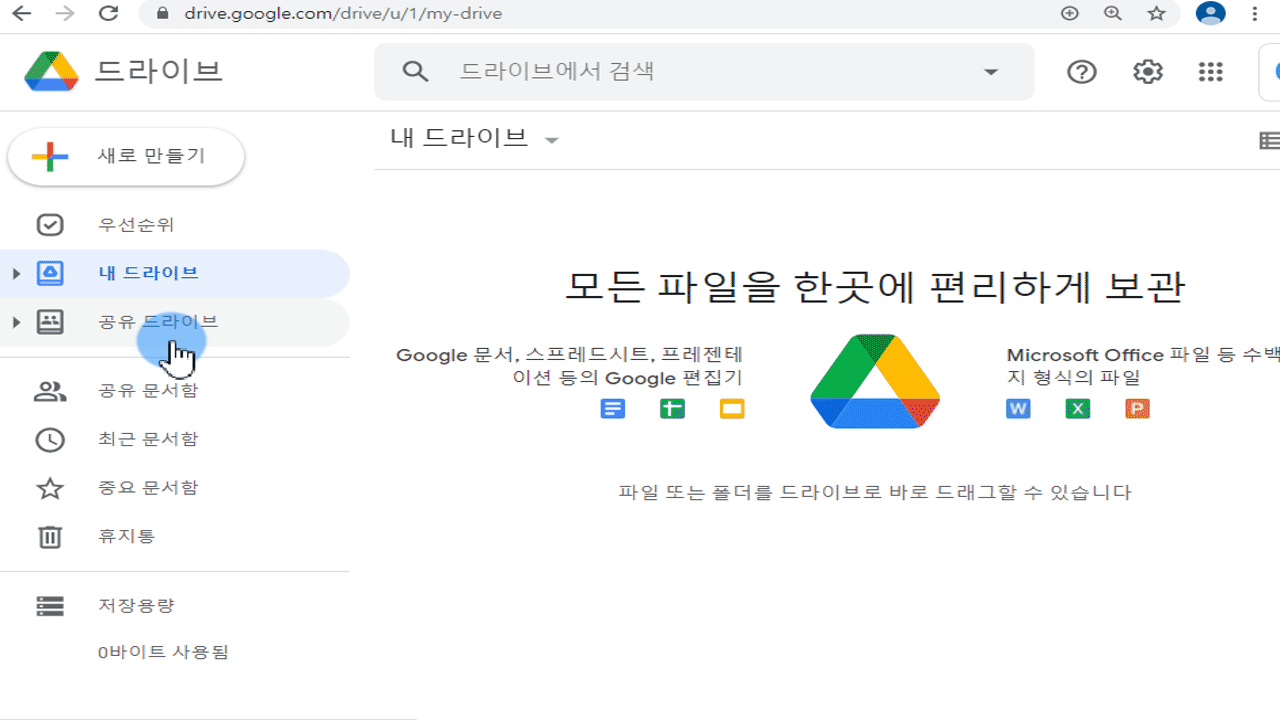Expand the 내 드라이브 tree arrow
This screenshot has width=1280, height=720.
click(16, 273)
